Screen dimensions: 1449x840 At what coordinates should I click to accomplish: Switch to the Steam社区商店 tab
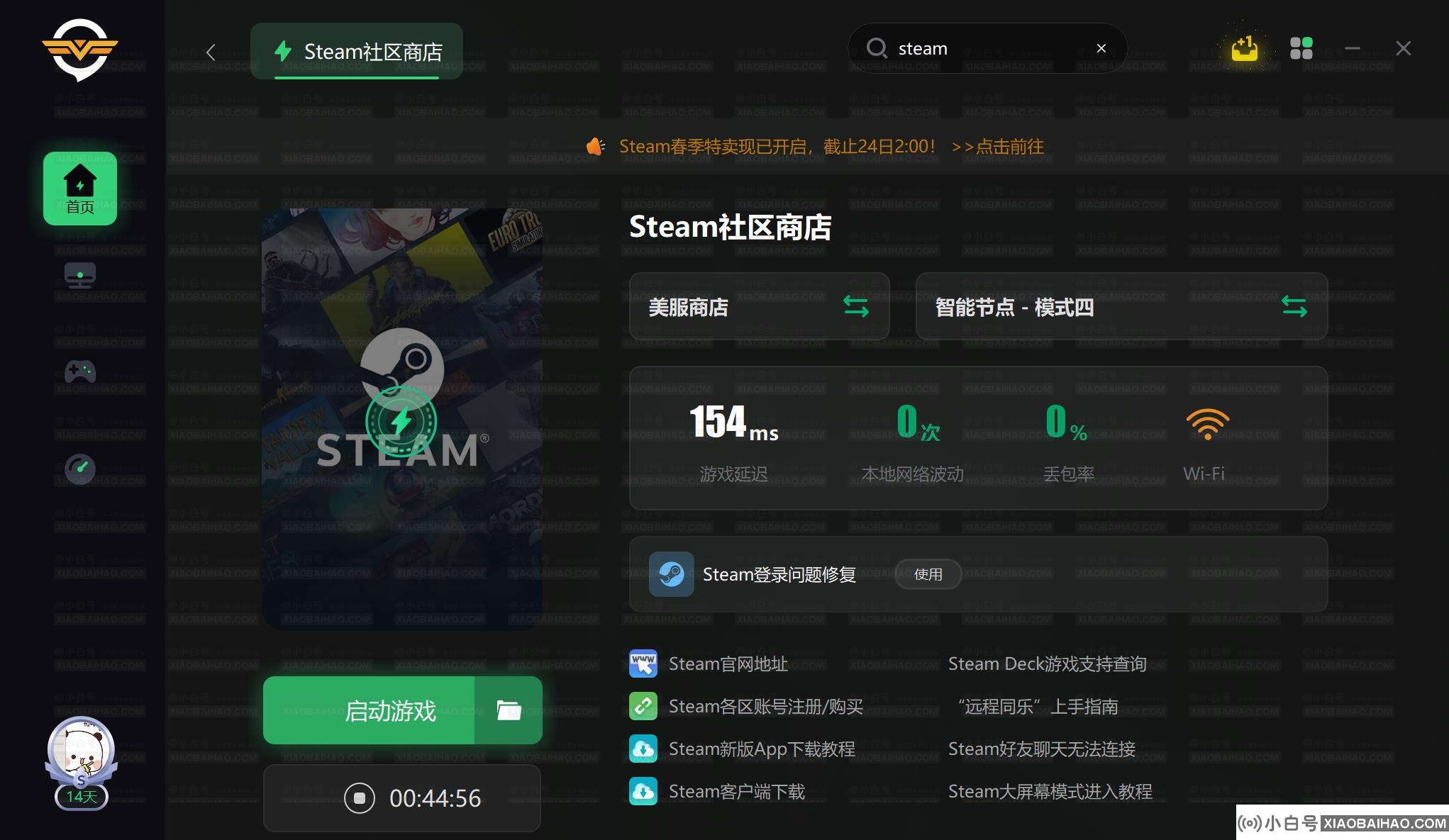357,51
